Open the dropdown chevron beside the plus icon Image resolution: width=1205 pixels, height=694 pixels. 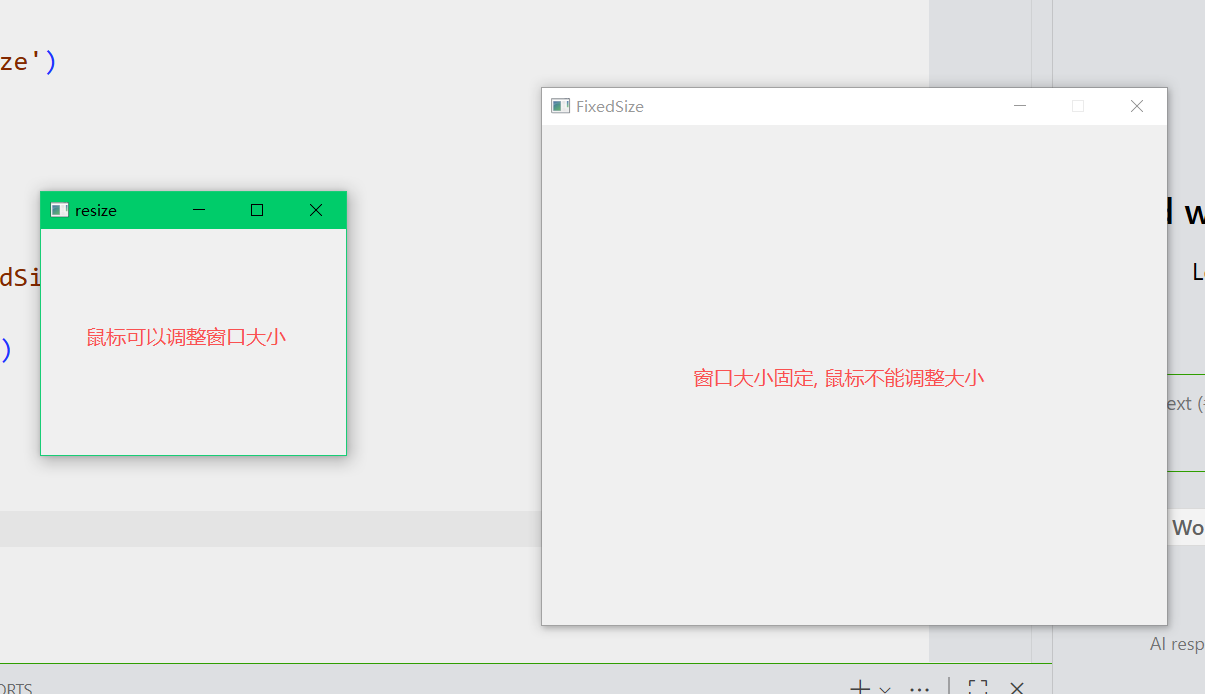pyautogui.click(x=885, y=689)
